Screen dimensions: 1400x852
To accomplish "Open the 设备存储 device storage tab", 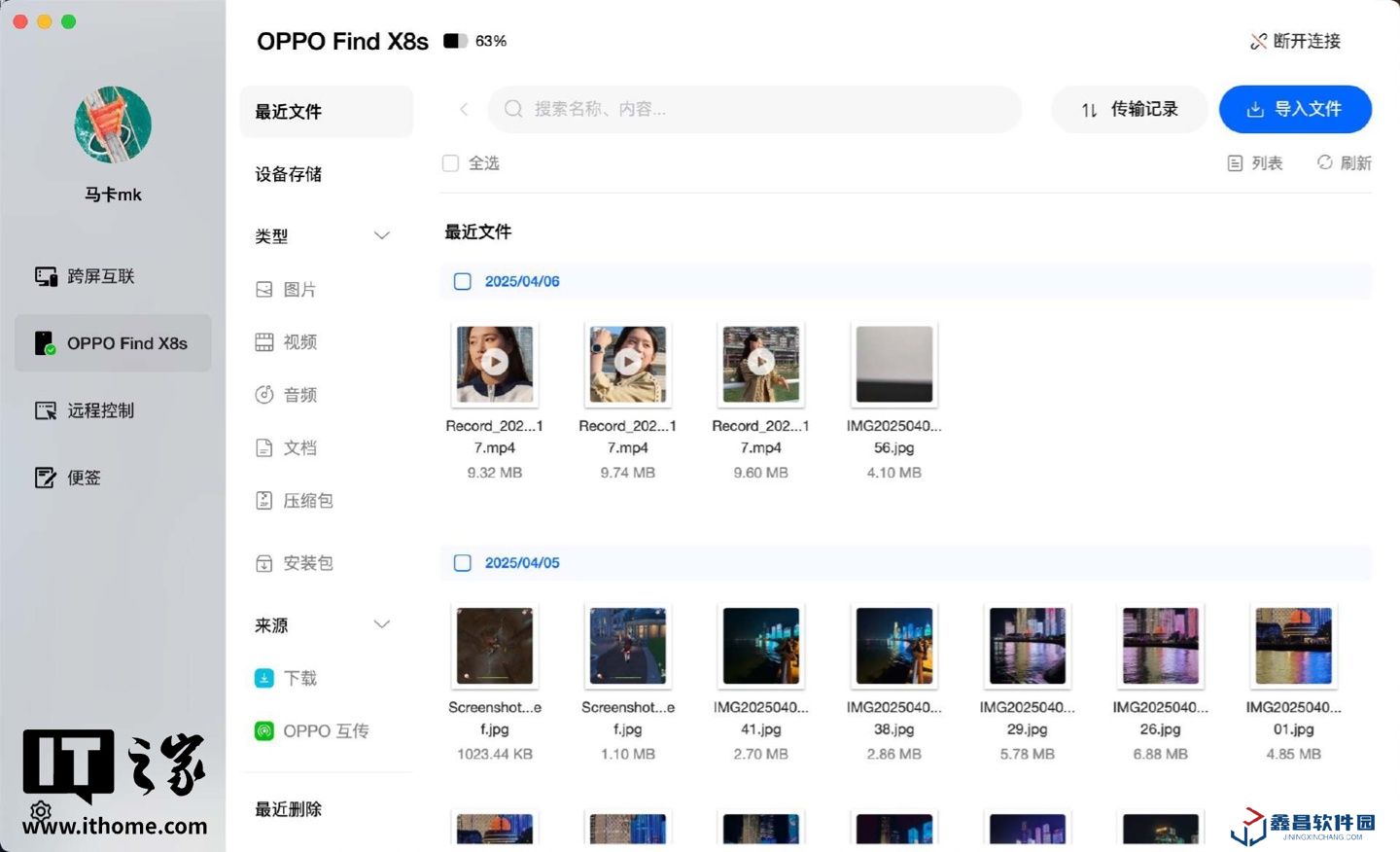I will coord(289,174).
